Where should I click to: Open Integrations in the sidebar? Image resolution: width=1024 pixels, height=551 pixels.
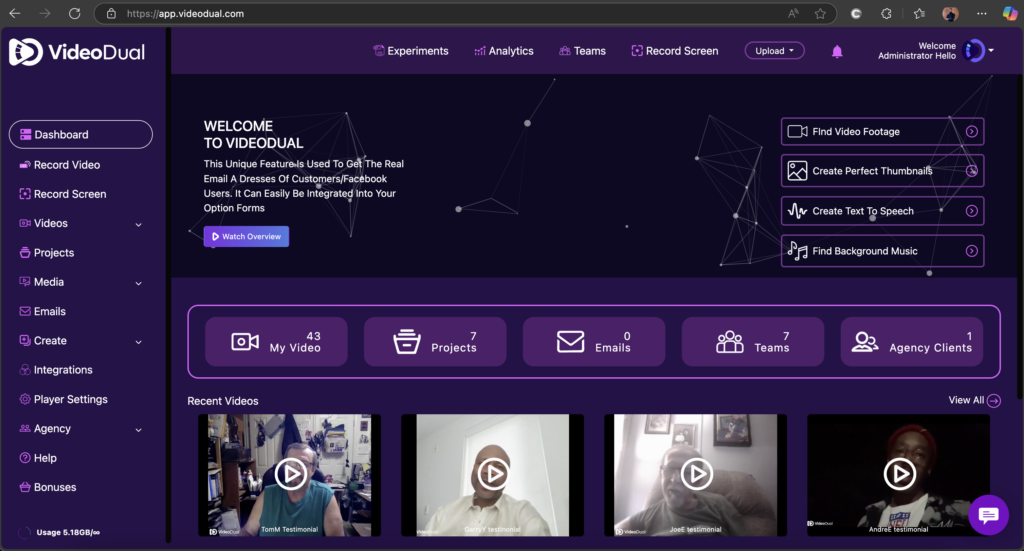point(56,370)
